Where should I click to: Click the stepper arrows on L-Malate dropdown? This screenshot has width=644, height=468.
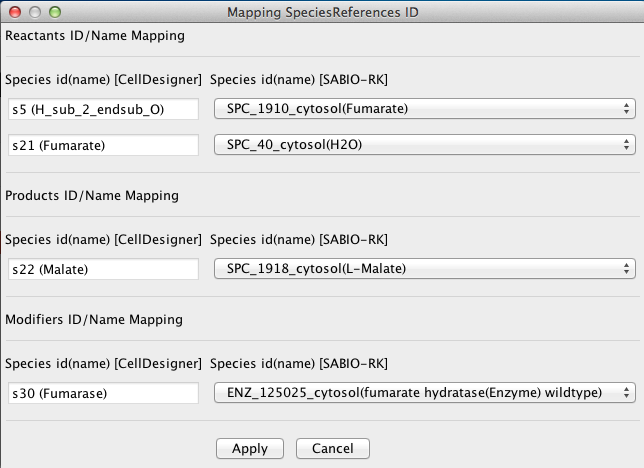coord(626,269)
